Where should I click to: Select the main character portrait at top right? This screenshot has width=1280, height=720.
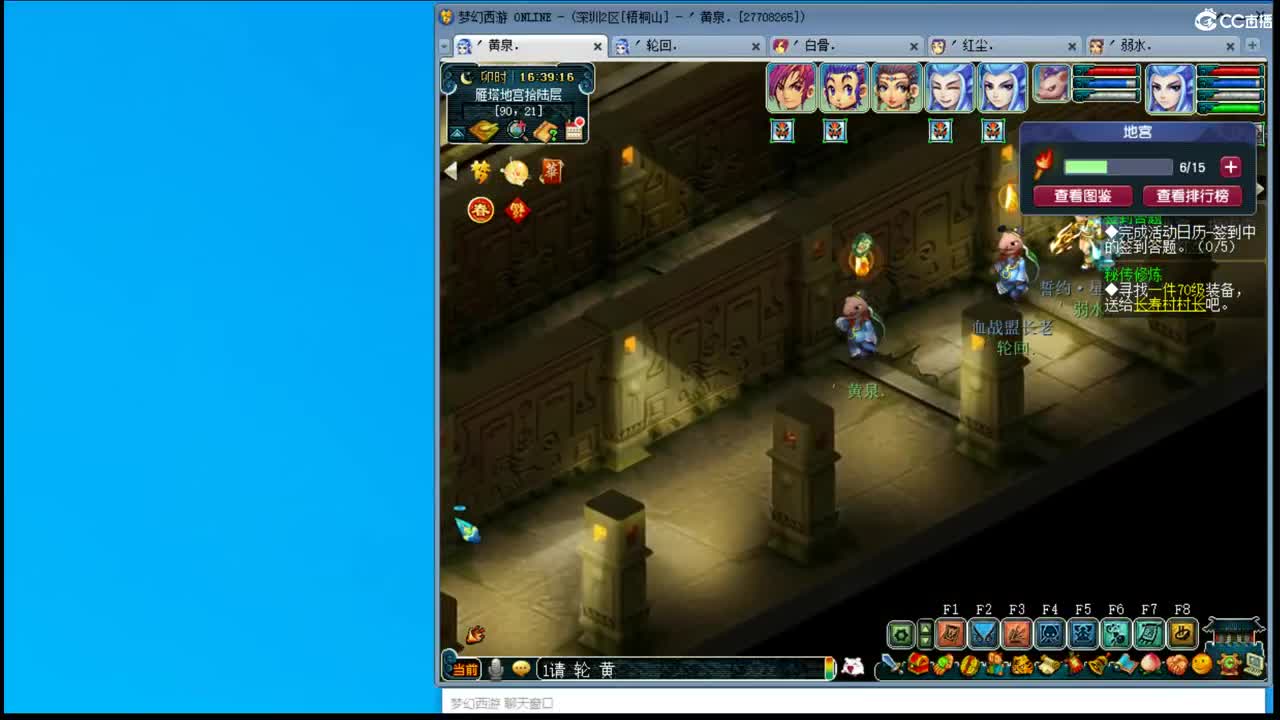pos(1170,89)
